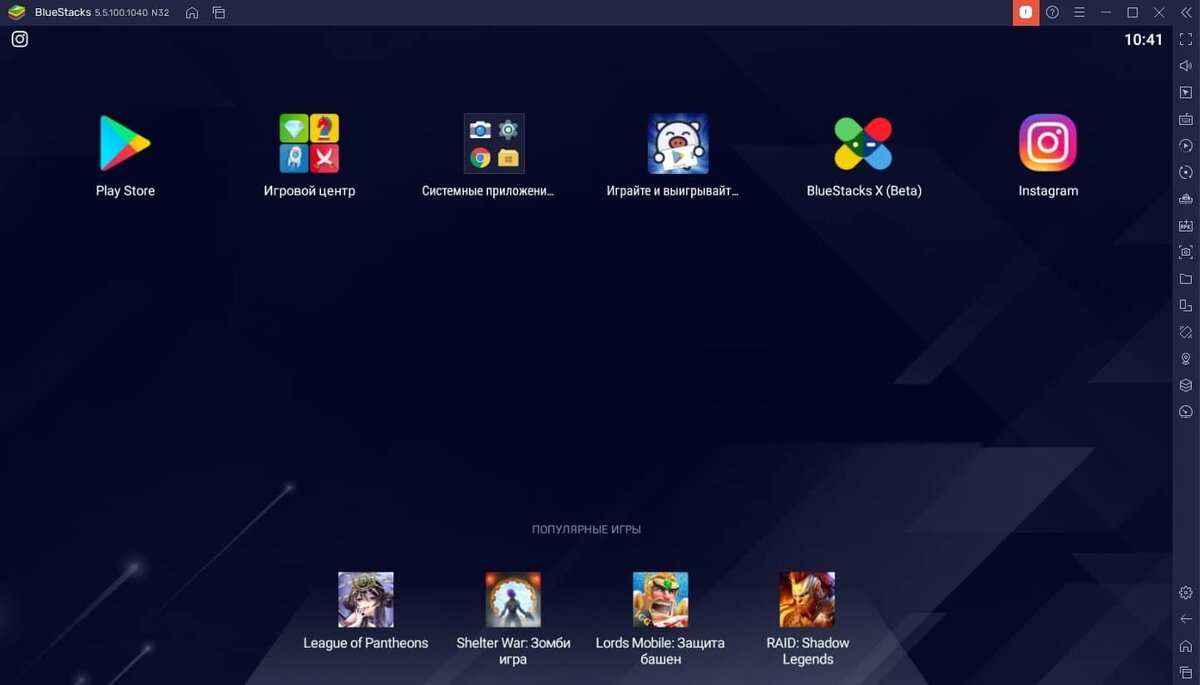Image resolution: width=1200 pixels, height=685 pixels.
Task: Open Lords Mobile: Защита башен
Action: (660, 600)
